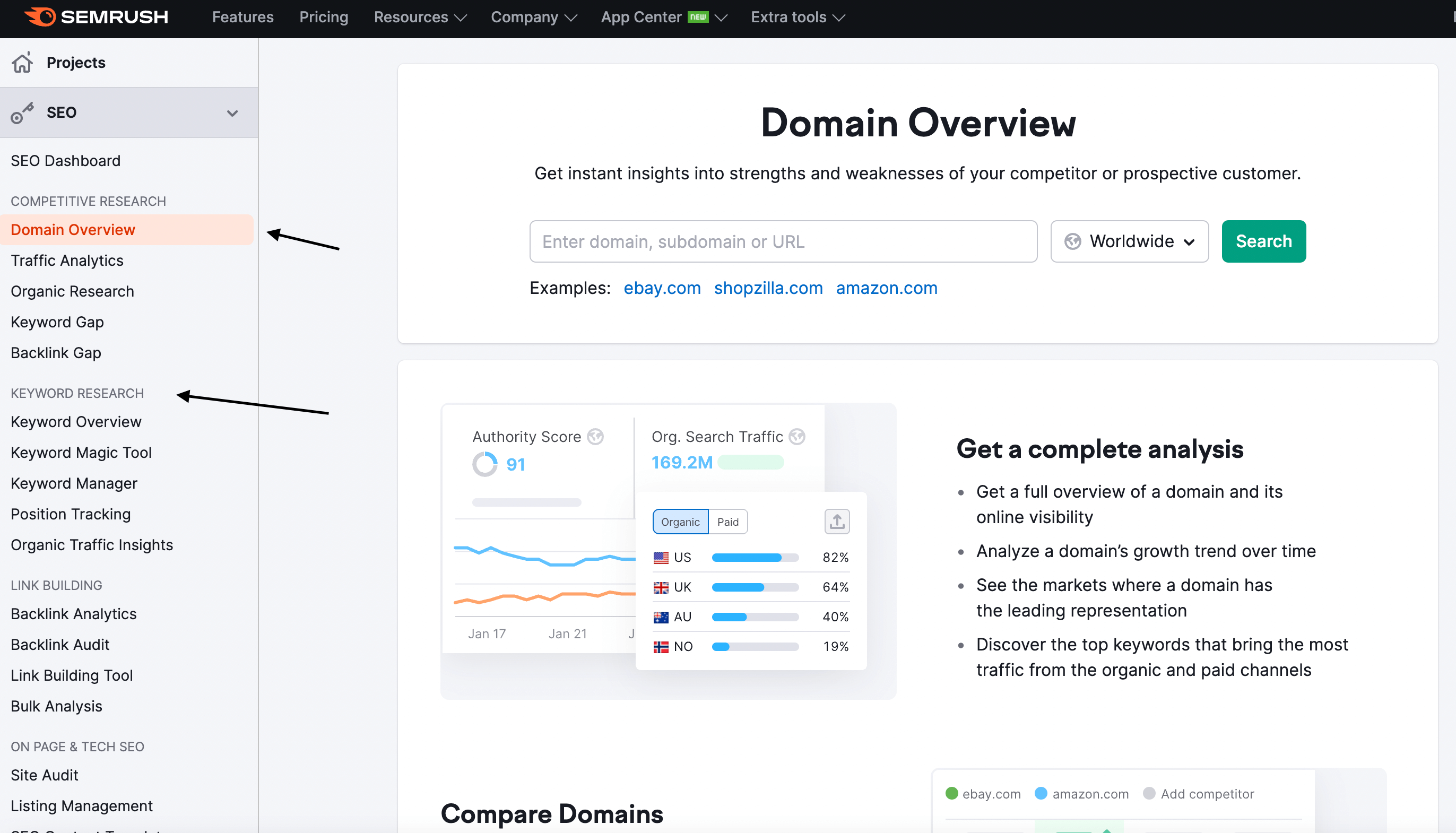
Task: Open Keyword Gap tool
Action: coord(57,322)
